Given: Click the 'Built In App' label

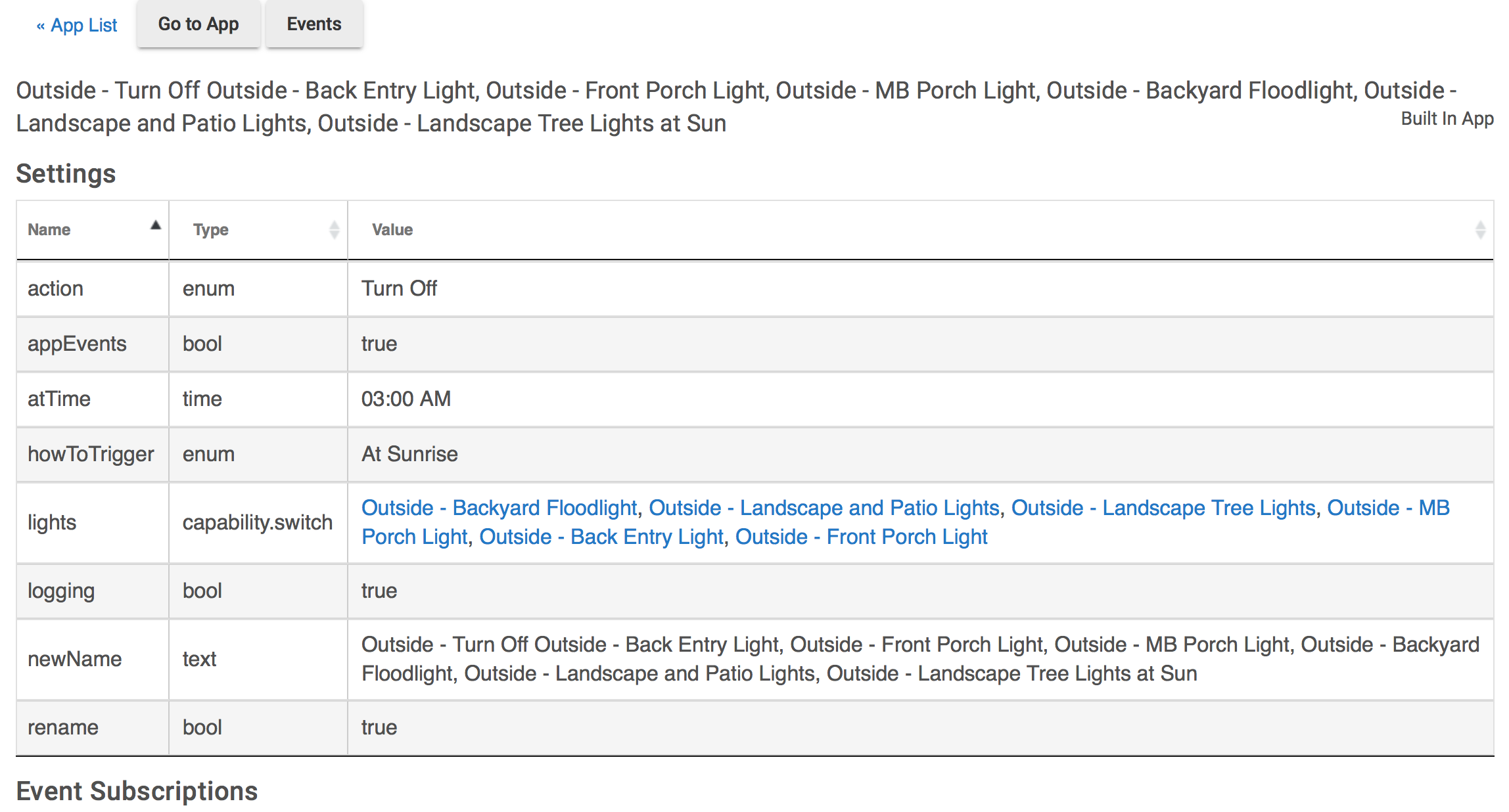Looking at the screenshot, I should 1447,119.
